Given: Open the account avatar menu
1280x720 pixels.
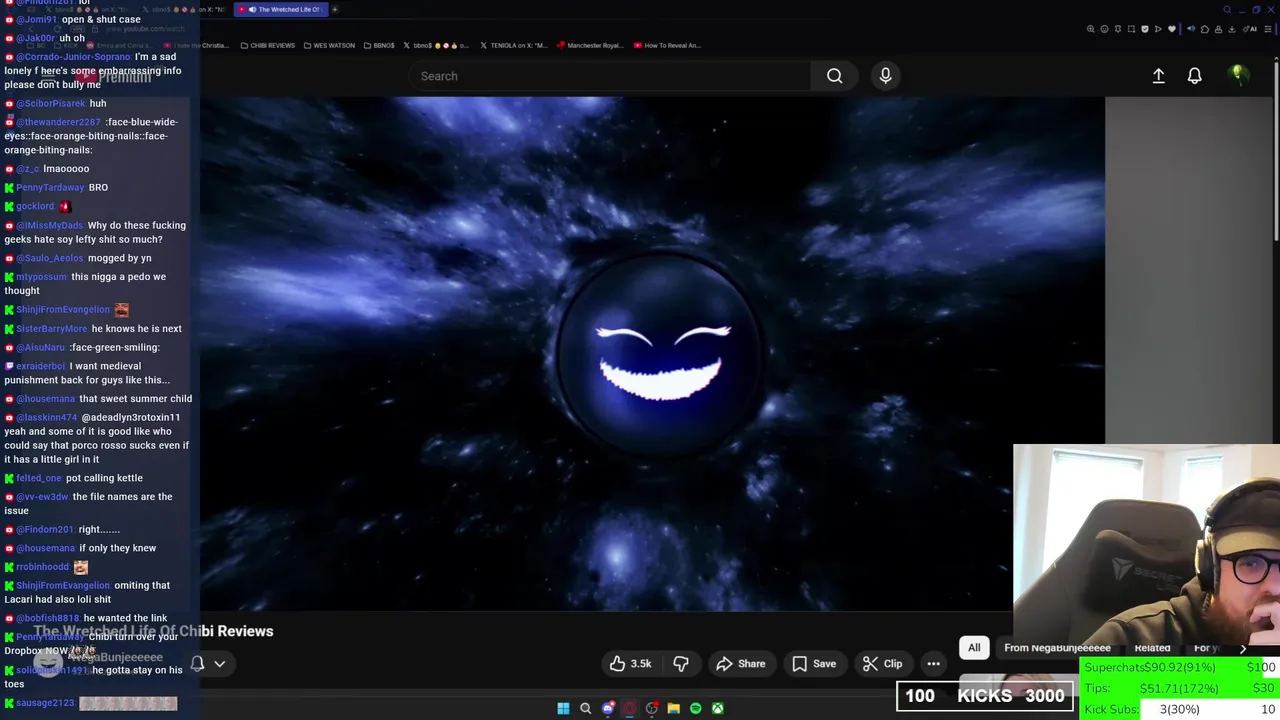Looking at the screenshot, I should point(1238,75).
